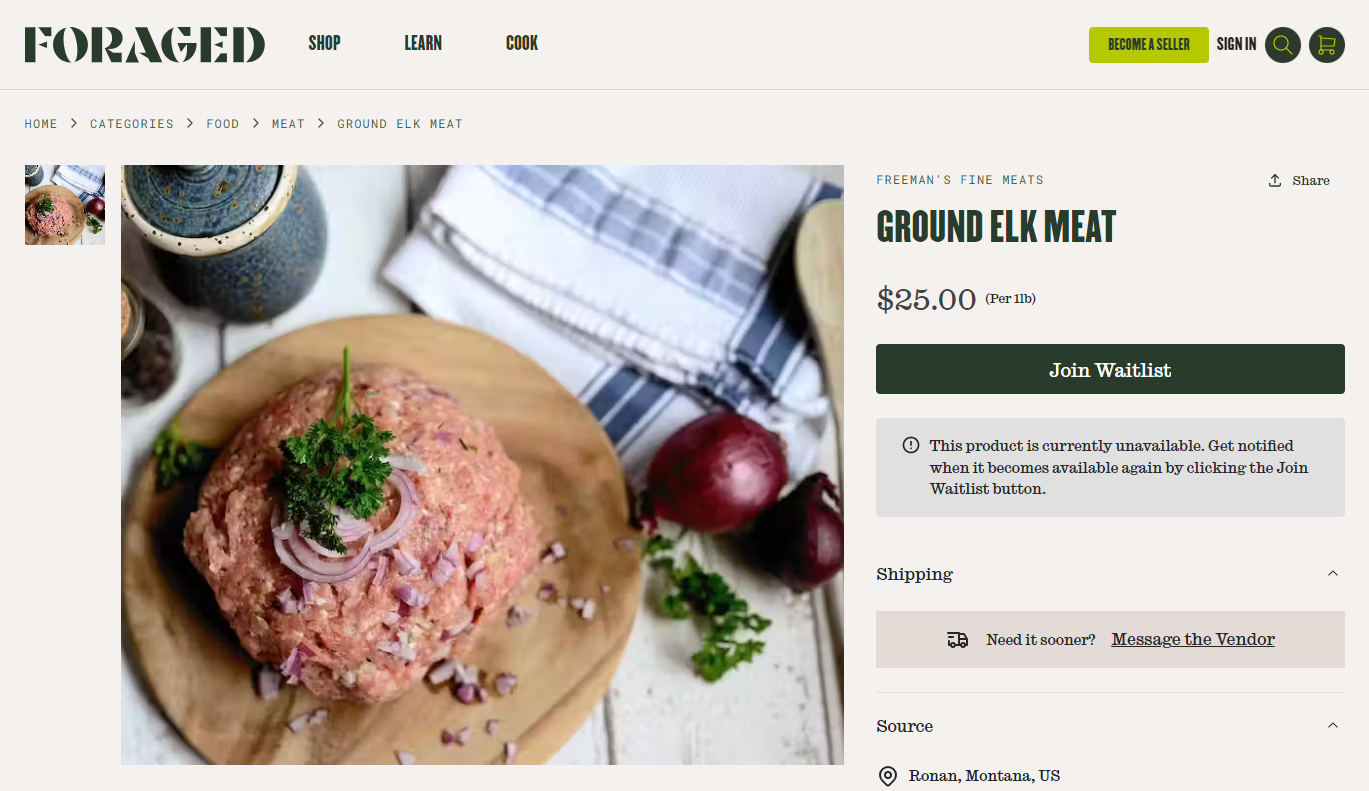1369x791 pixels.
Task: Go to Categories breadcrumb
Action: 132,124
